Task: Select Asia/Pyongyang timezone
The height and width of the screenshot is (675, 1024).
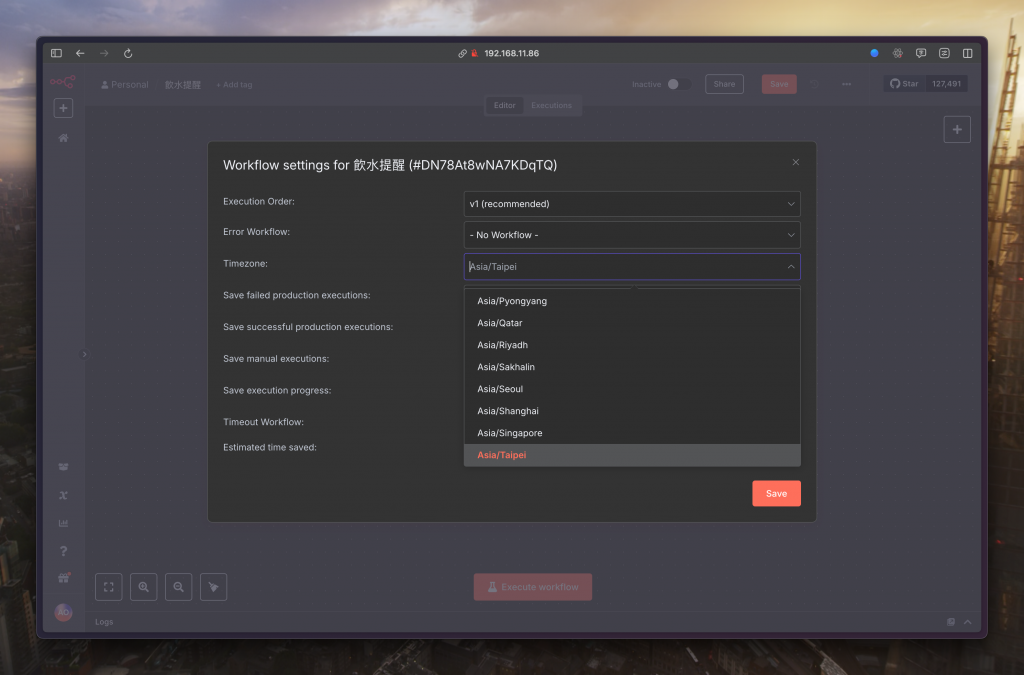Action: [x=632, y=301]
